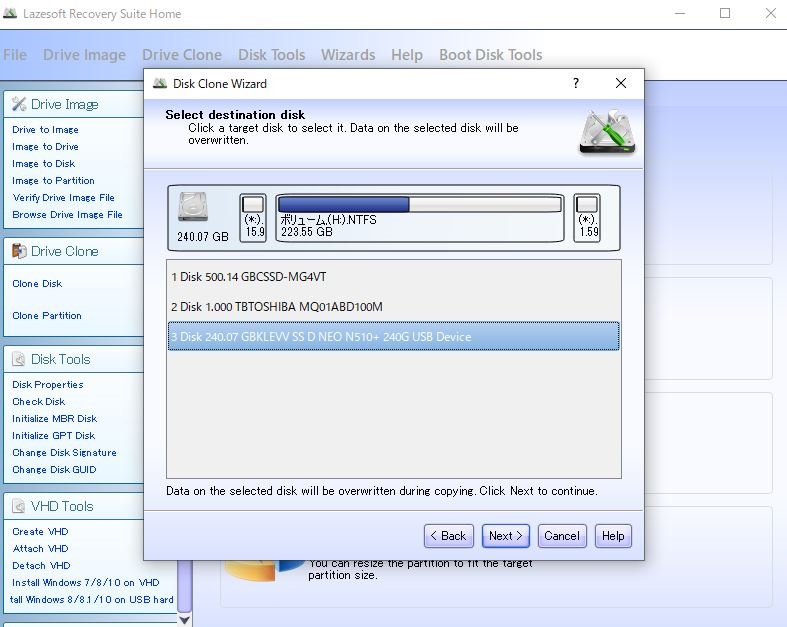Click Image to Drive link

point(45,147)
